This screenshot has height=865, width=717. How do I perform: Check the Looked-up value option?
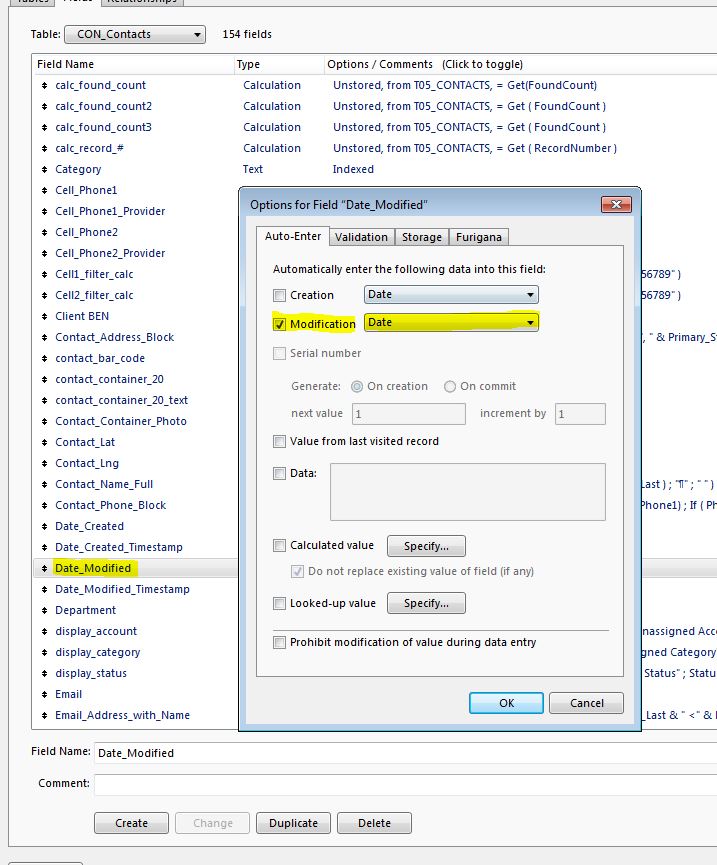click(280, 604)
